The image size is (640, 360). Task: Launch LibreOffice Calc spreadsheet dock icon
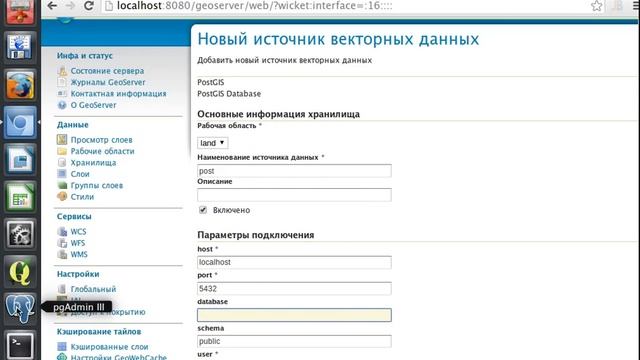pos(20,197)
